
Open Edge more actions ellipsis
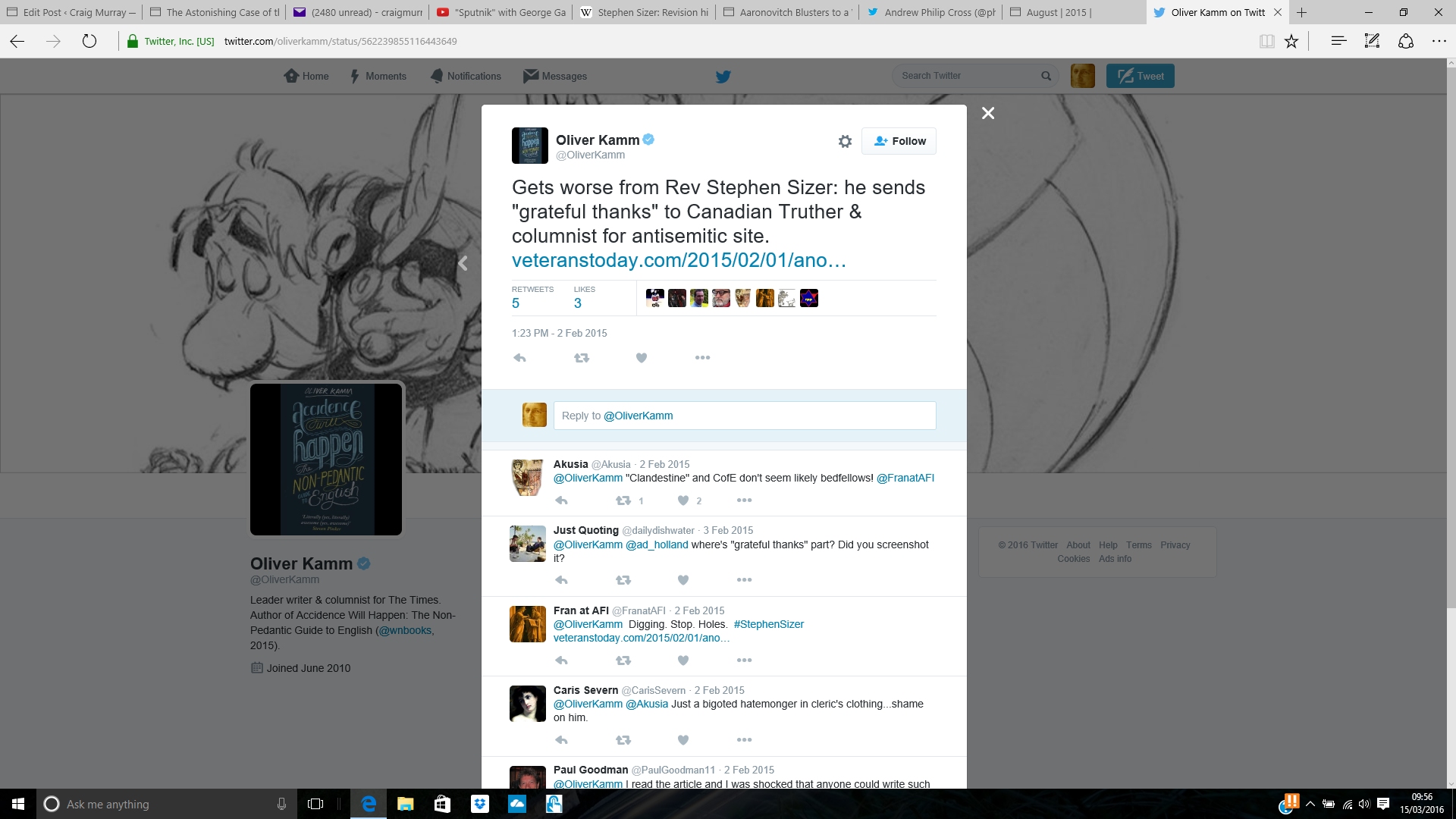[x=1439, y=41]
